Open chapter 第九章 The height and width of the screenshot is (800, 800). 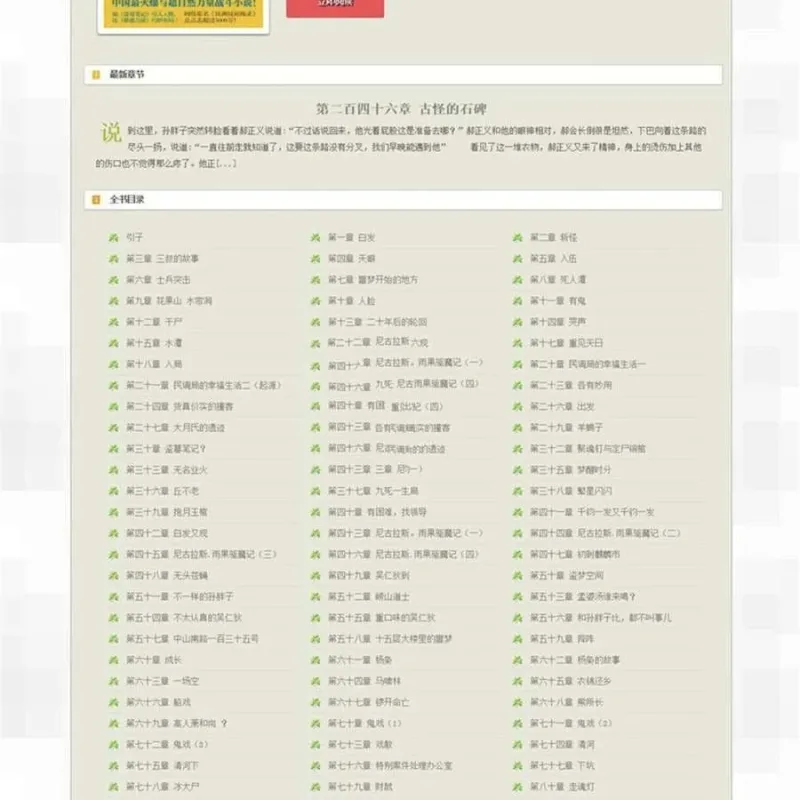coord(169,301)
